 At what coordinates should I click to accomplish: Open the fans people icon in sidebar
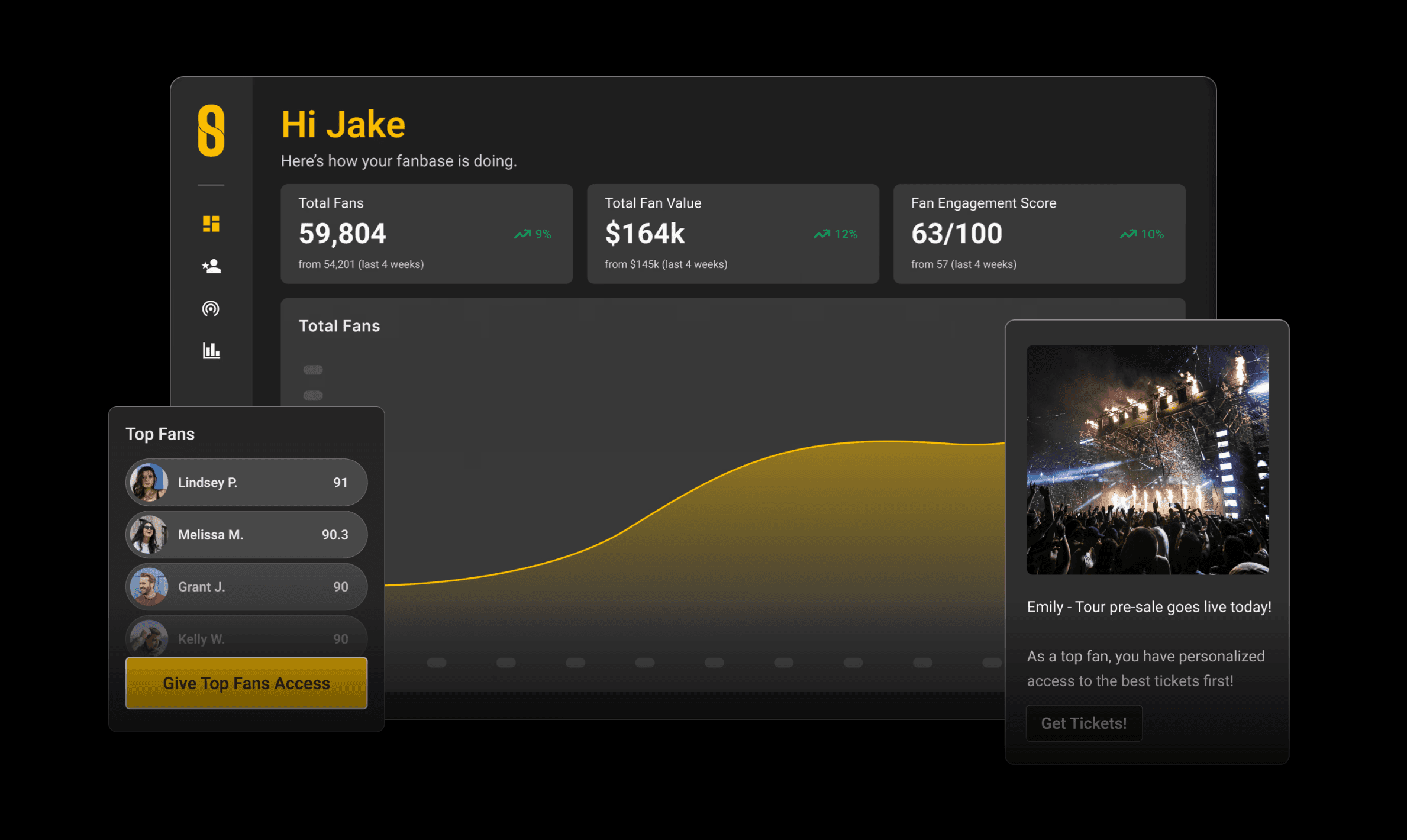211,266
